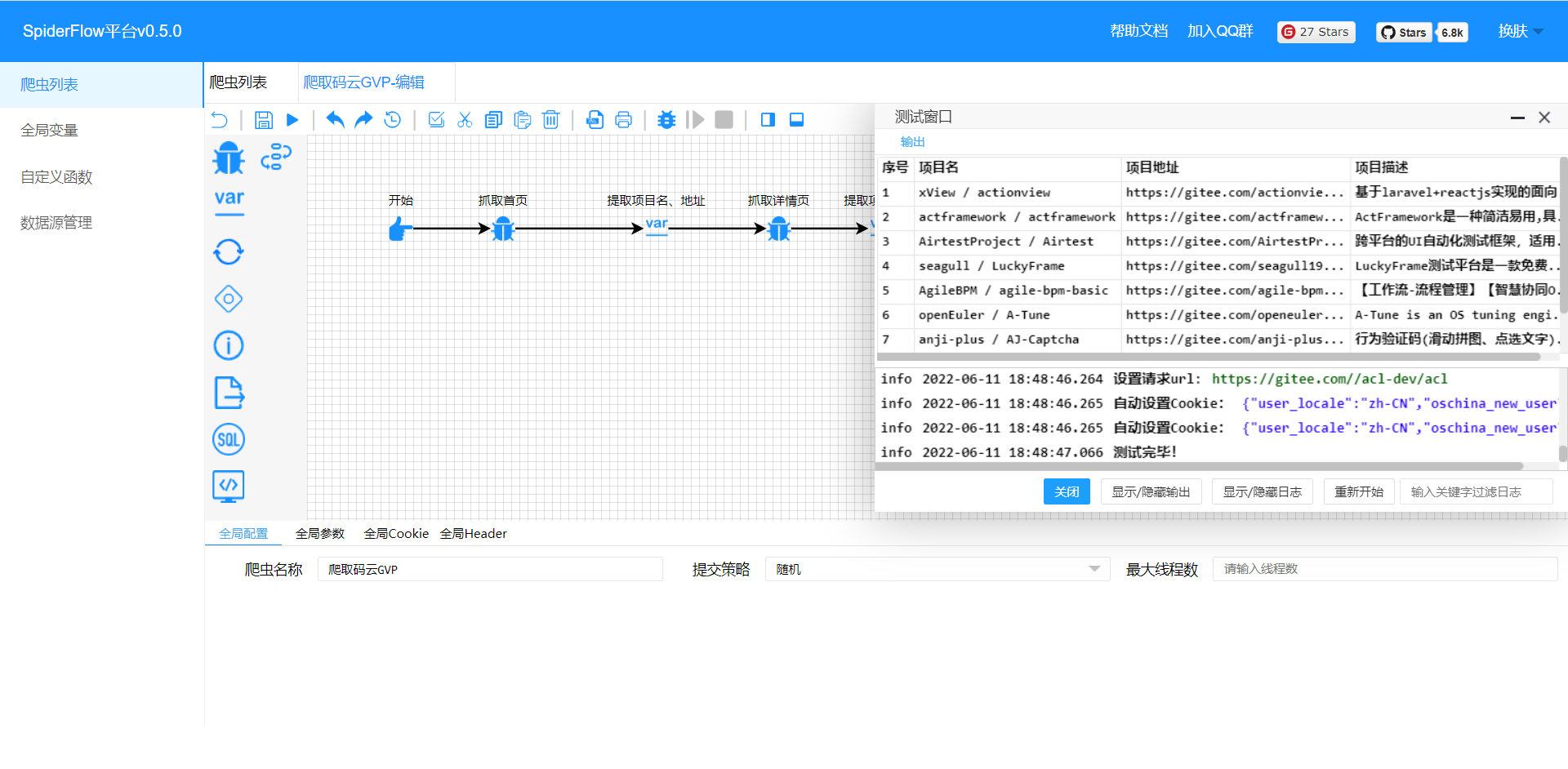The image size is (1568, 769).
Task: Open the 提交策略 dropdown showing 随机
Action: click(937, 569)
